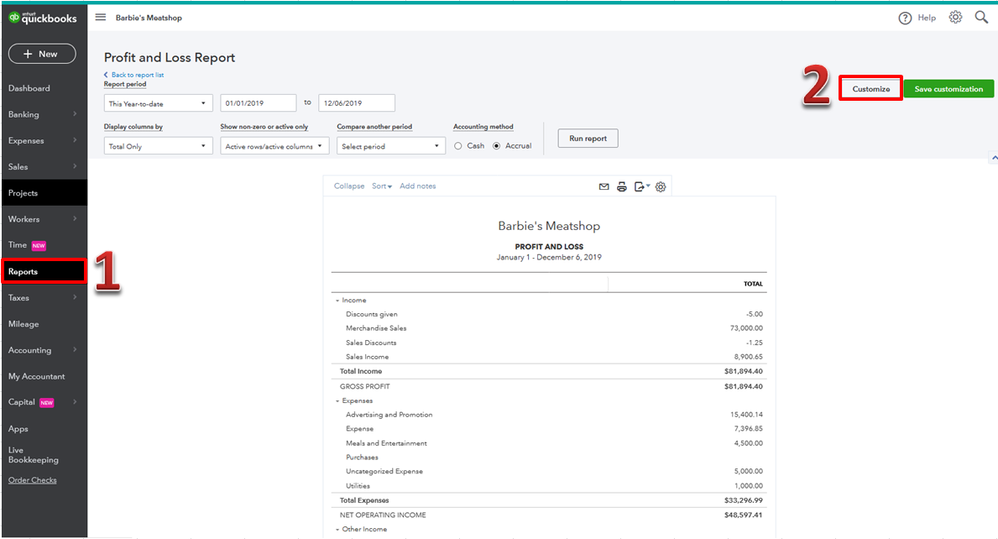Viewport: 998px width, 539px height.
Task: Expand the Banking sidebar submenu
Action: click(x=74, y=114)
